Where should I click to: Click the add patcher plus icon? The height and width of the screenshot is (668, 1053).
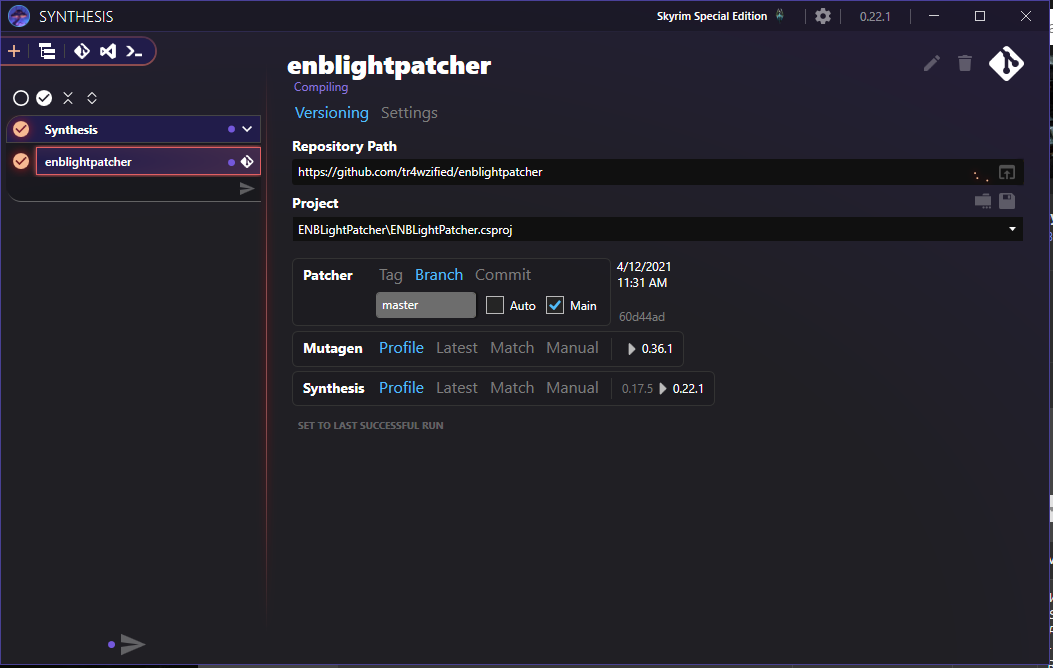(x=14, y=51)
